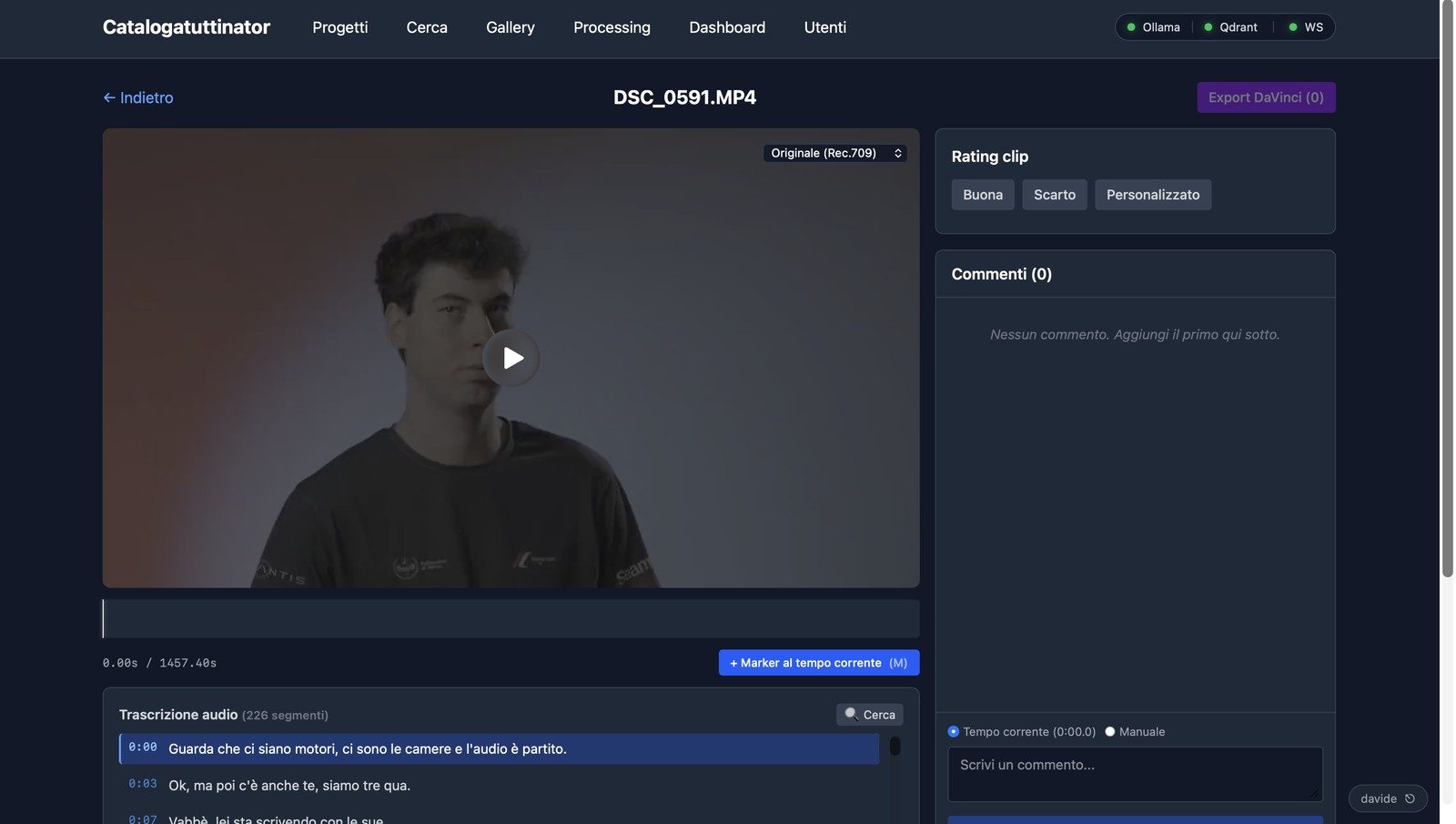The image size is (1456, 824).
Task: Click the magnifier icon in Cerca transcript button
Action: point(851,714)
